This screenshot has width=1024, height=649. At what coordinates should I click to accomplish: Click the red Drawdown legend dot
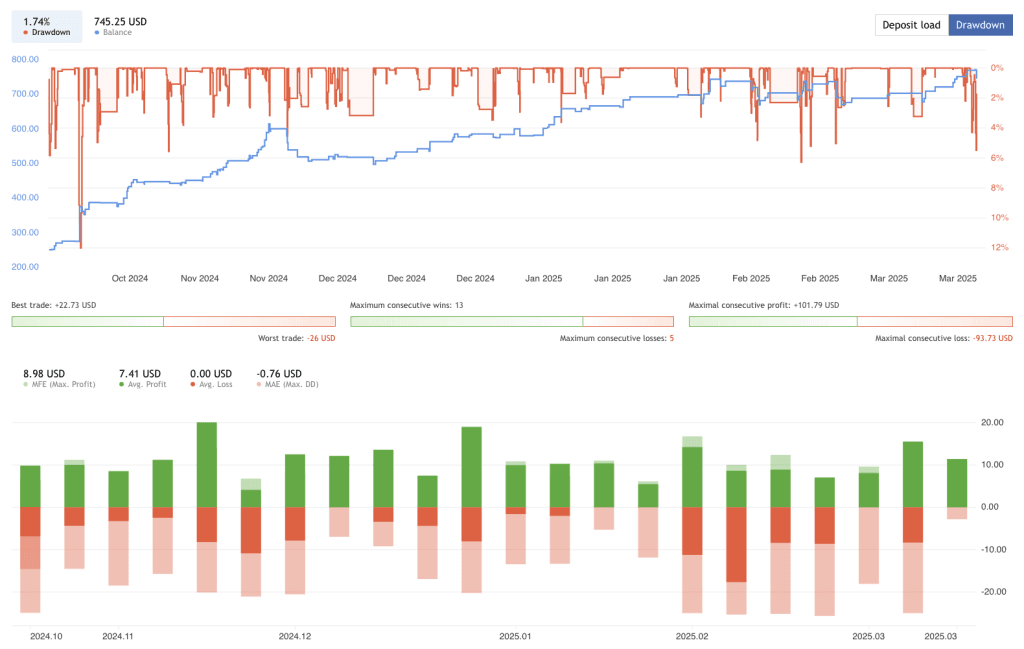click(x=28, y=32)
